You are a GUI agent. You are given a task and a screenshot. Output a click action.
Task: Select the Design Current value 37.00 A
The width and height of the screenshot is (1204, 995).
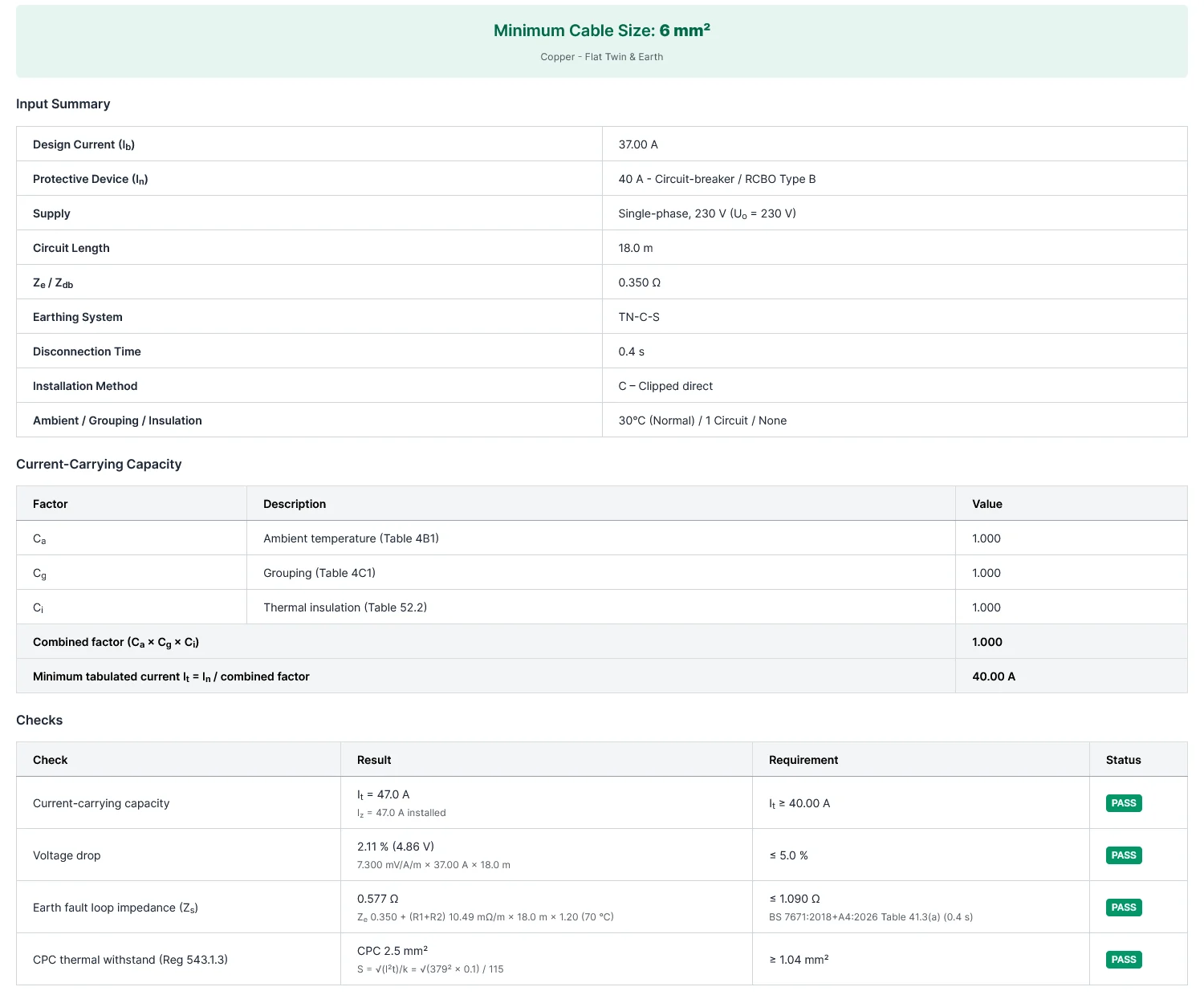tap(638, 144)
